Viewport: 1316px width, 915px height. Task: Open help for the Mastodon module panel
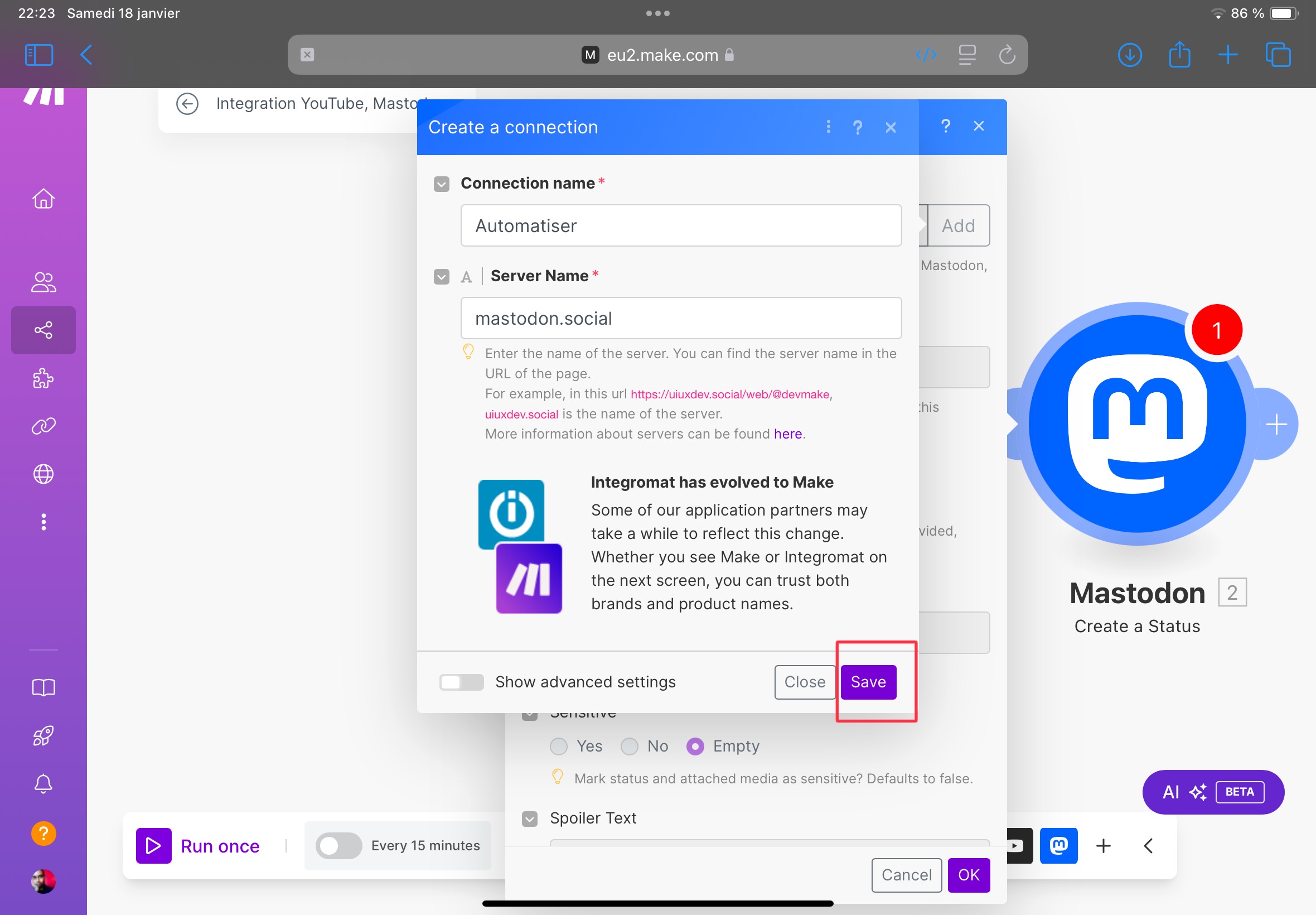click(945, 126)
